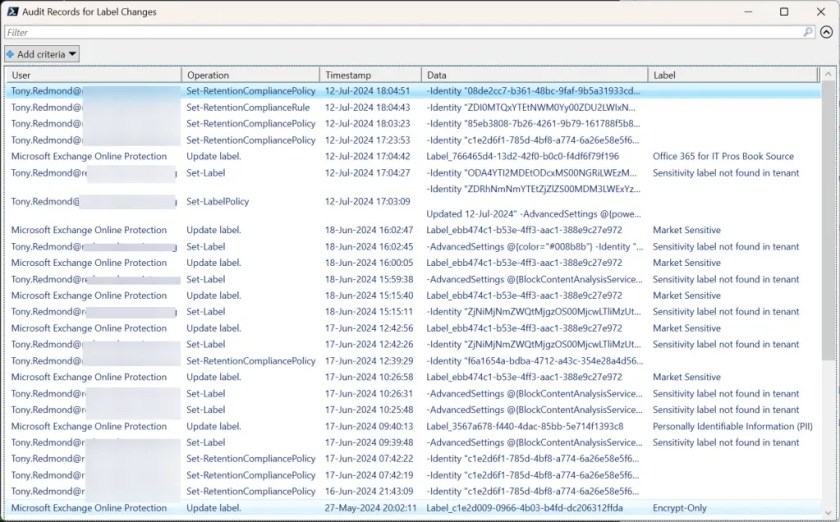Click the PowerShell icon in the title bar
The image size is (840, 522).
(13, 11)
